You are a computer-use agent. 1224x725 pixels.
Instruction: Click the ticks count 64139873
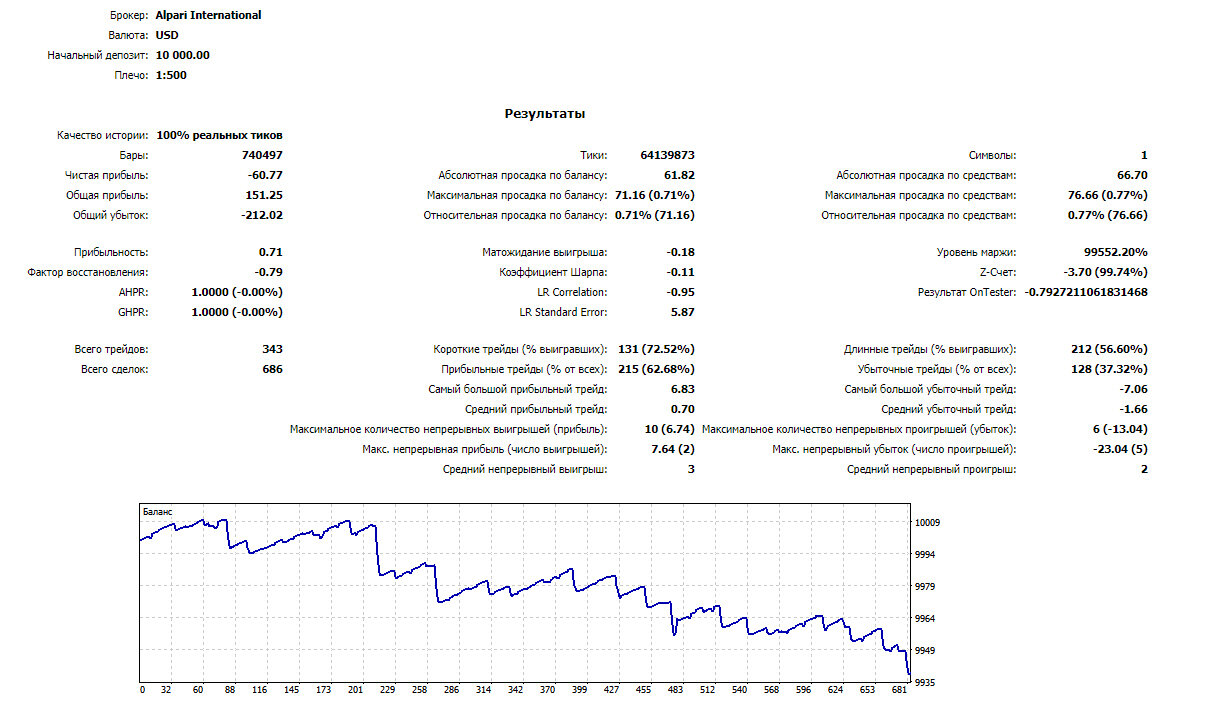coord(667,155)
